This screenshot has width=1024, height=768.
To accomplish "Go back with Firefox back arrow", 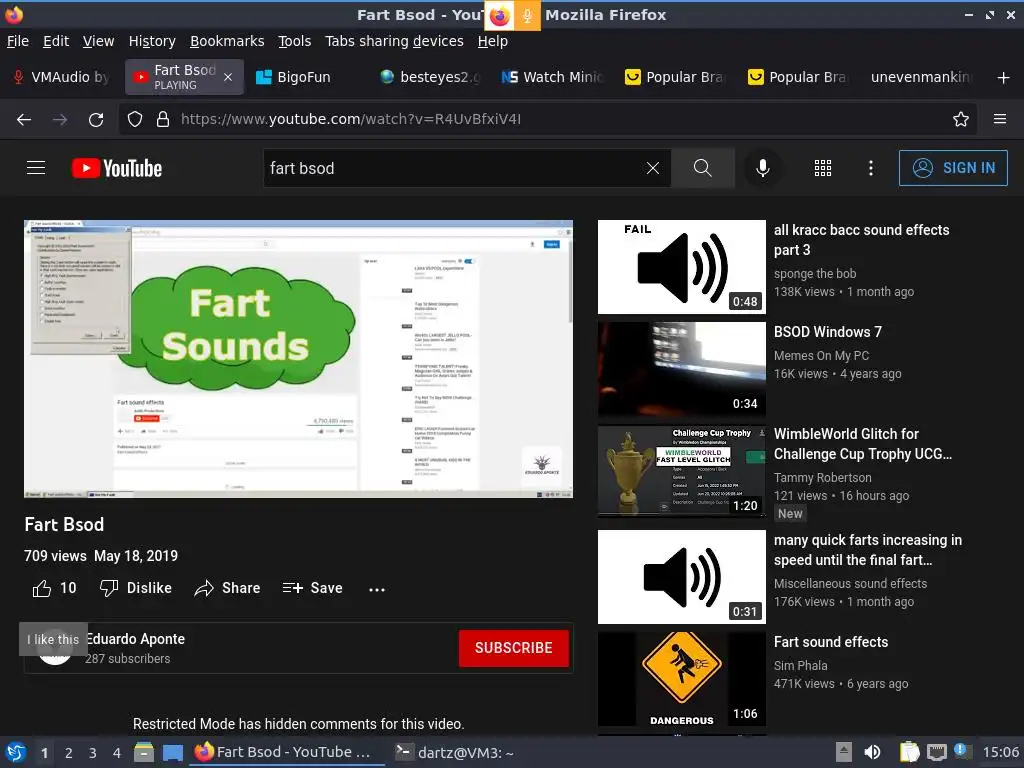I will tap(24, 120).
